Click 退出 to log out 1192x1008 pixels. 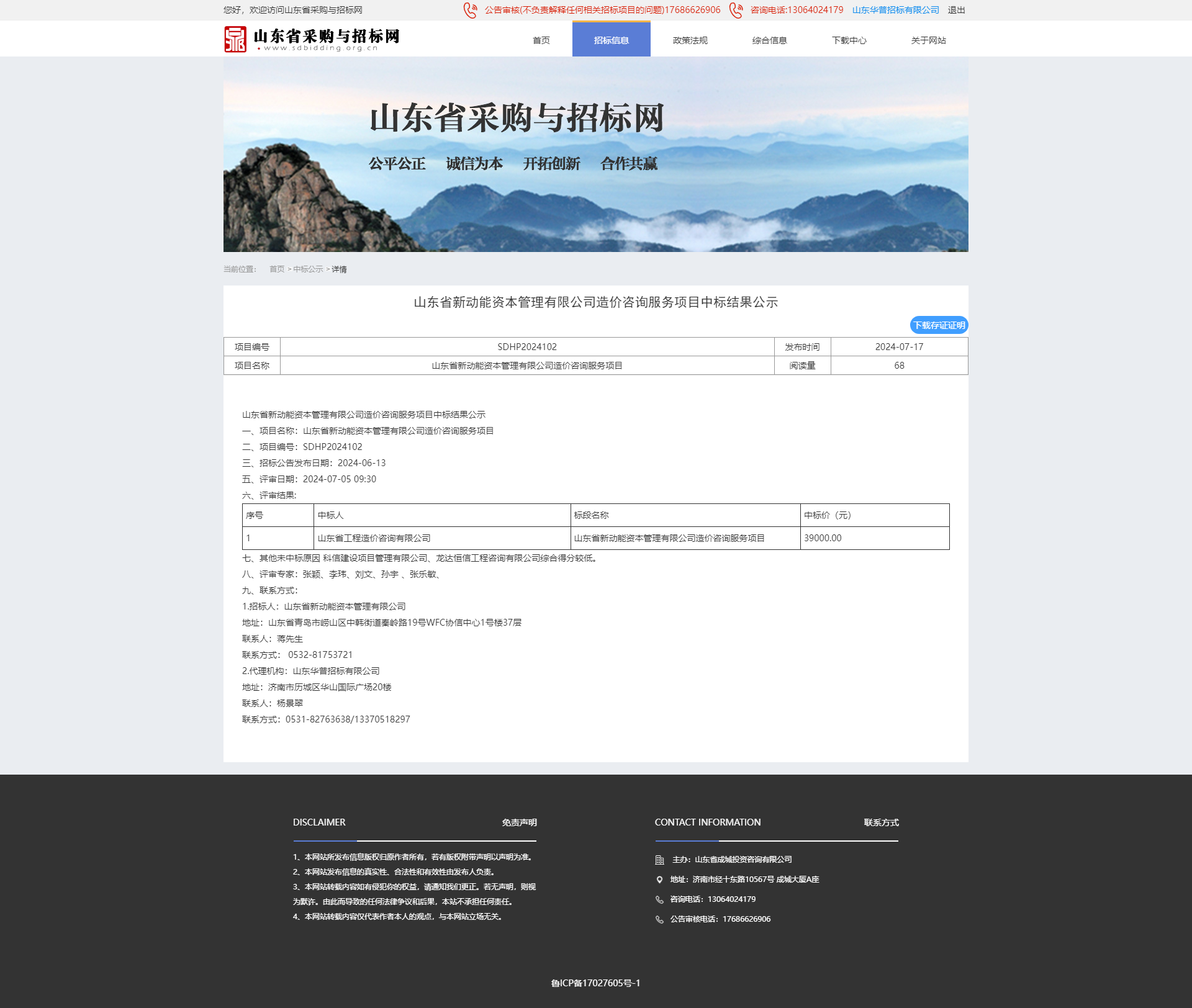click(956, 10)
